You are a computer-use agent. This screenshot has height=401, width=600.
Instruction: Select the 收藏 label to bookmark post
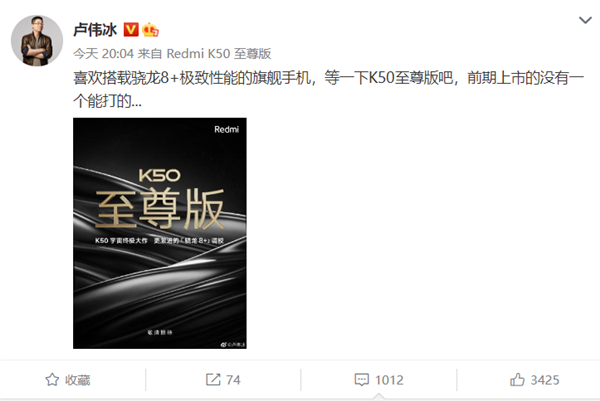[x=78, y=380]
